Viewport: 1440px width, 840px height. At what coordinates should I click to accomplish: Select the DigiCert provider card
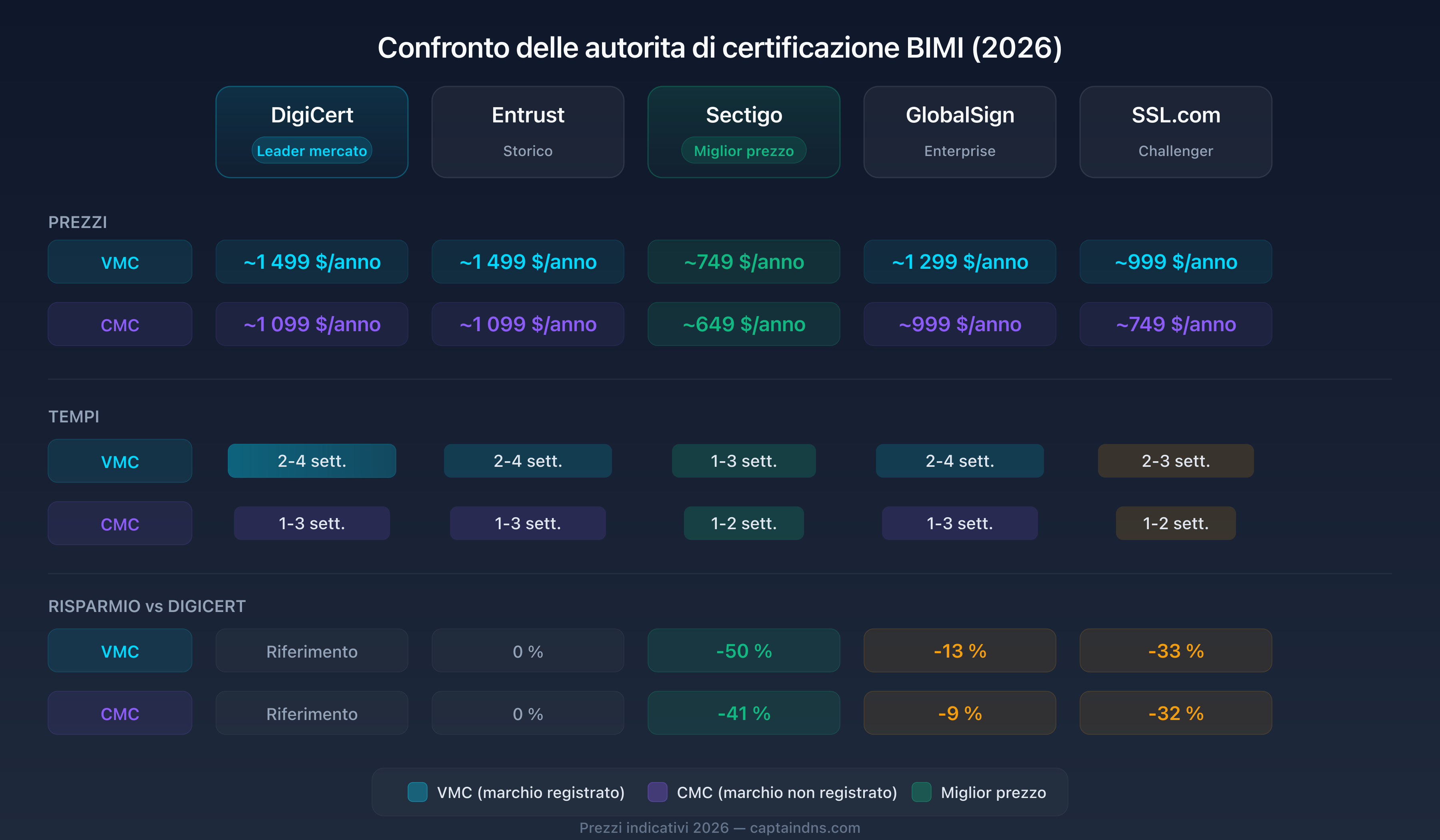tap(312, 132)
